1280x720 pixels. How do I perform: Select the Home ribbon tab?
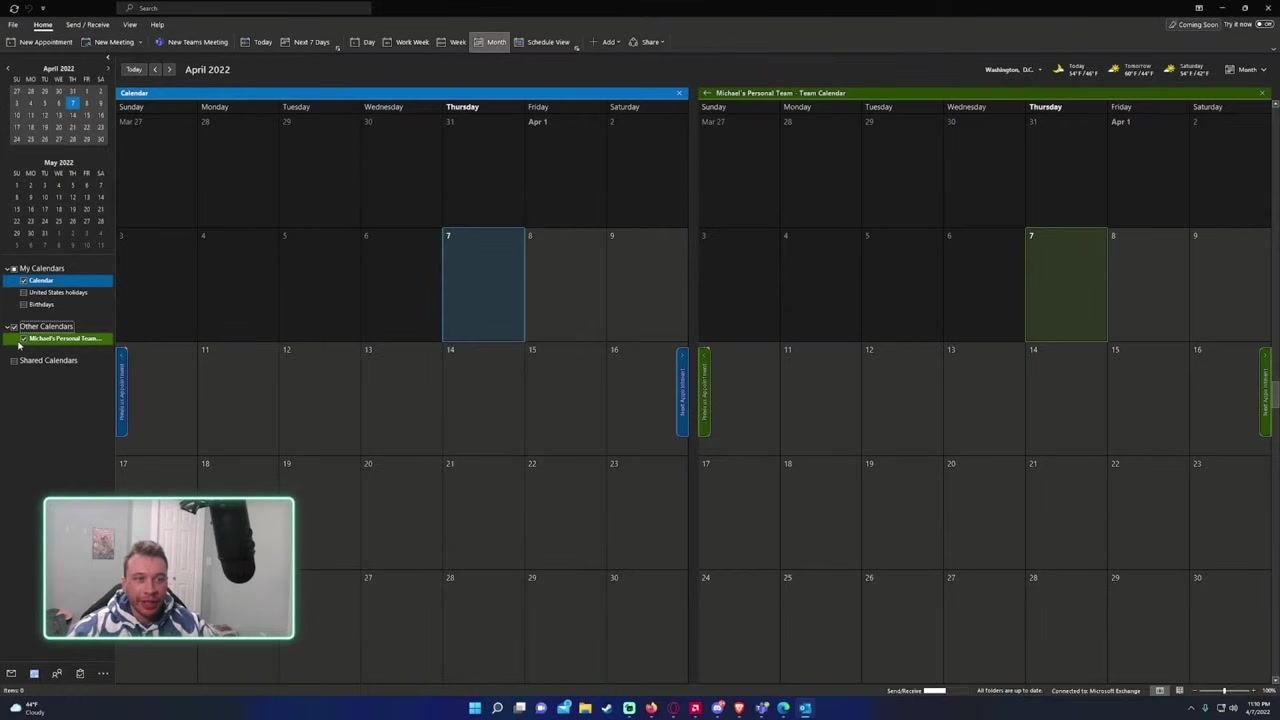43,24
